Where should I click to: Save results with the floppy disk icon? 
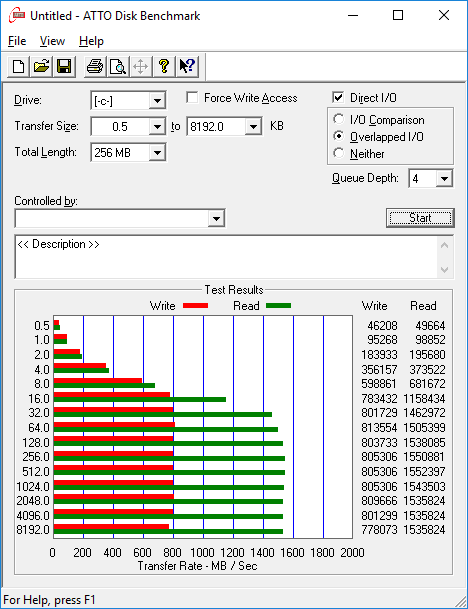(64, 66)
